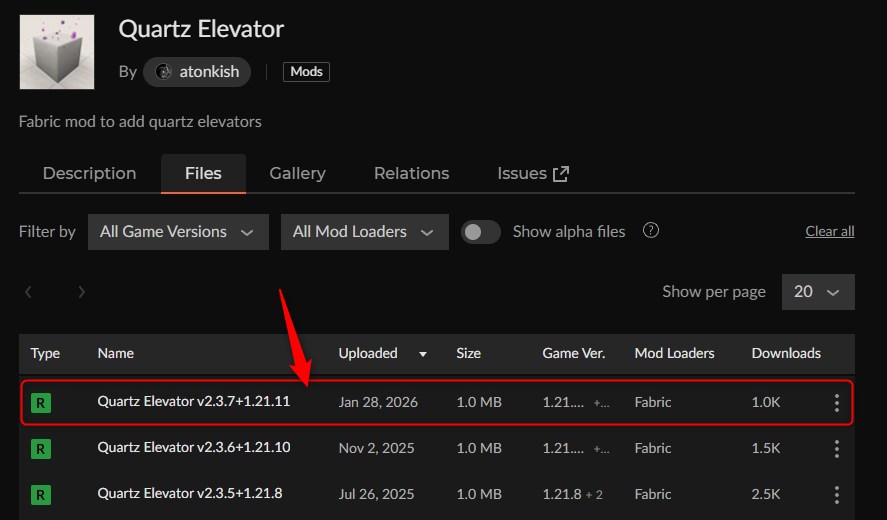Click the alpha files help question icon
This screenshot has width=887, height=520.
(651, 231)
